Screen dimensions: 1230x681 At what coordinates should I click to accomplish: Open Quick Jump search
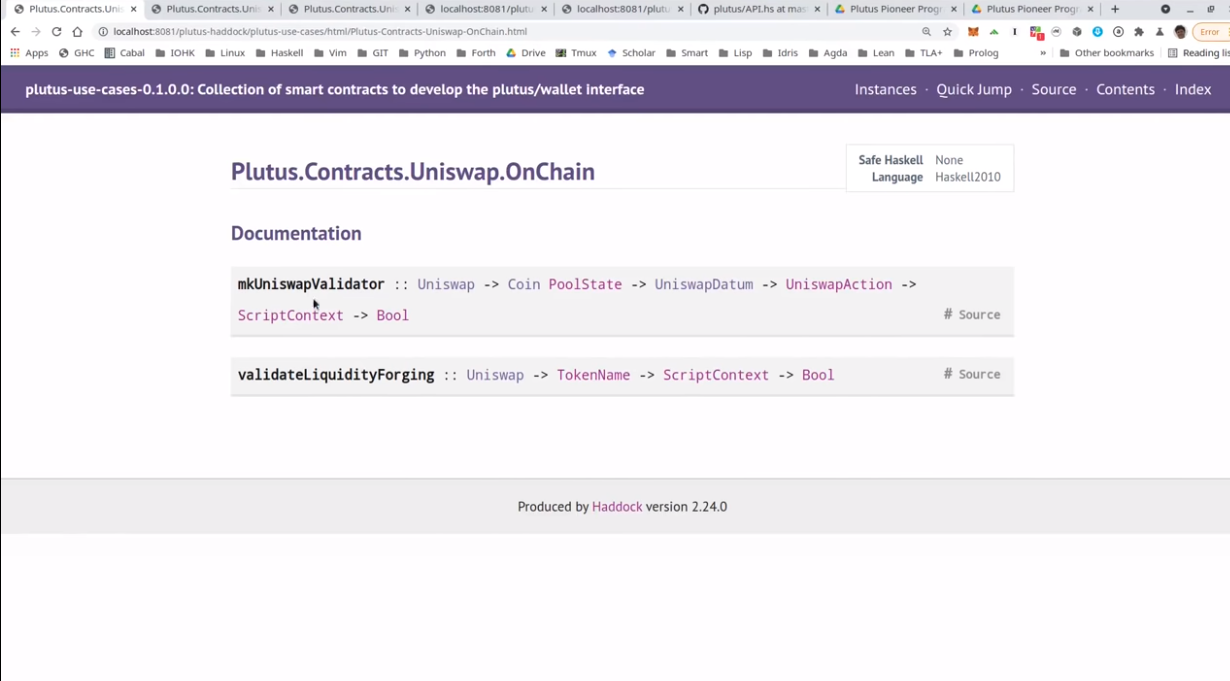click(x=973, y=89)
